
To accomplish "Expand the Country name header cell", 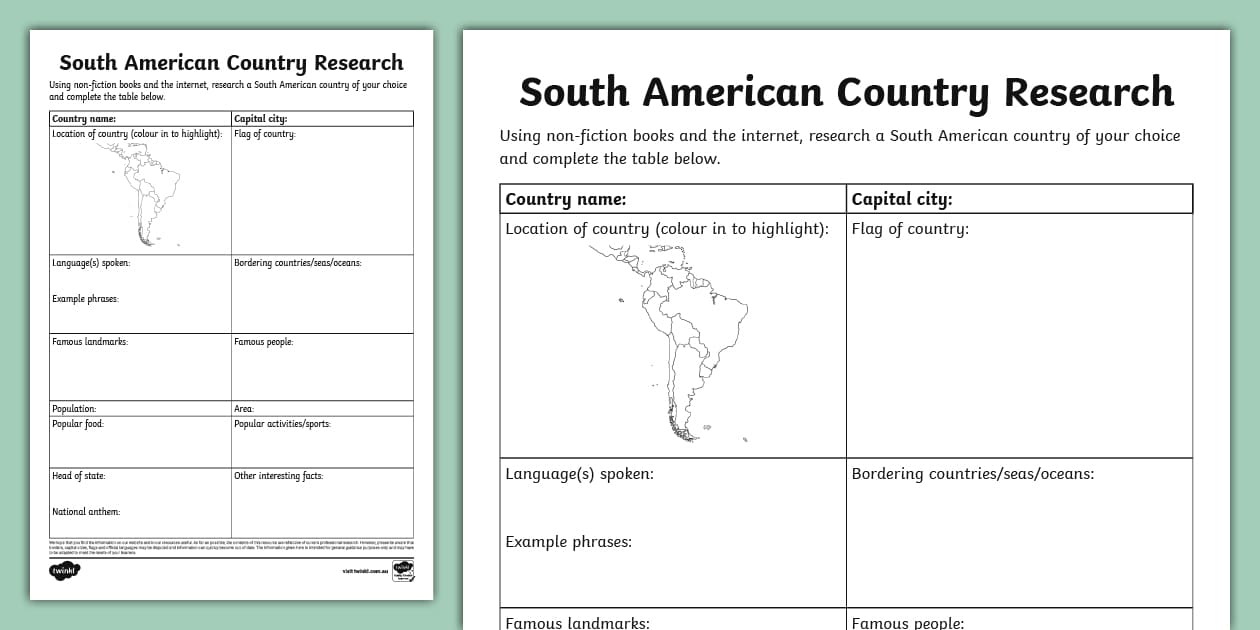I will pos(672,198).
